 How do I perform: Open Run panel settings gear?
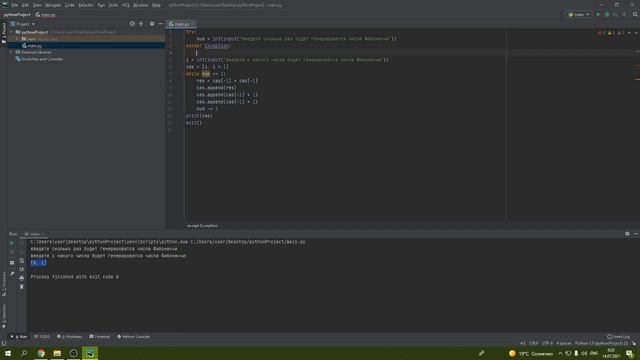627,234
